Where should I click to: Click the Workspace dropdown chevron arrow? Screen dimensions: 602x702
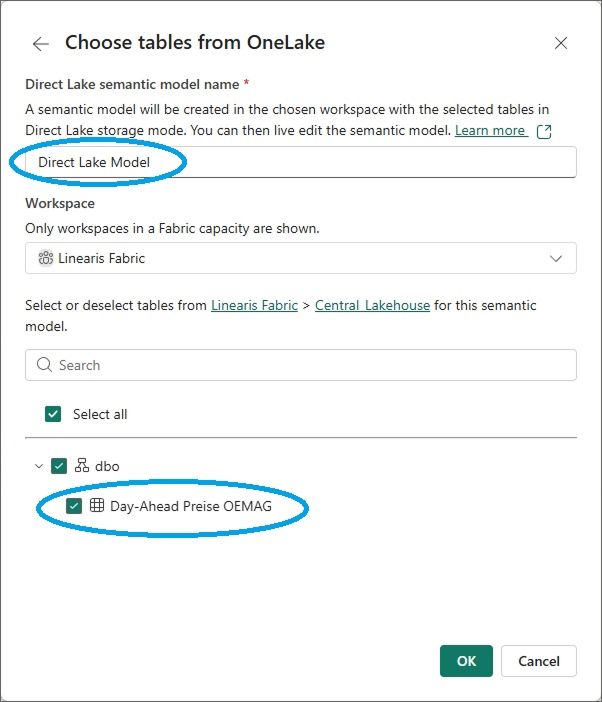(x=557, y=258)
